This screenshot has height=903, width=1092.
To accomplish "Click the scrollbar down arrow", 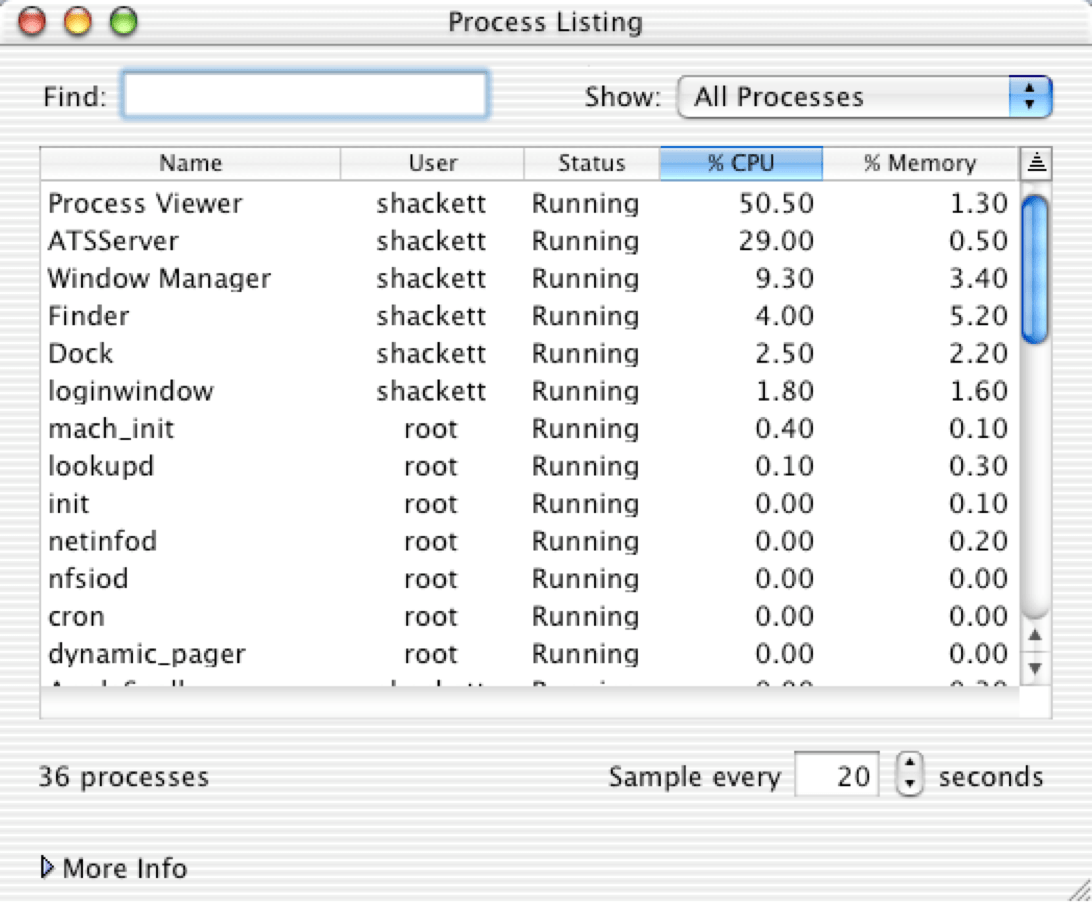I will pos(1035,667).
